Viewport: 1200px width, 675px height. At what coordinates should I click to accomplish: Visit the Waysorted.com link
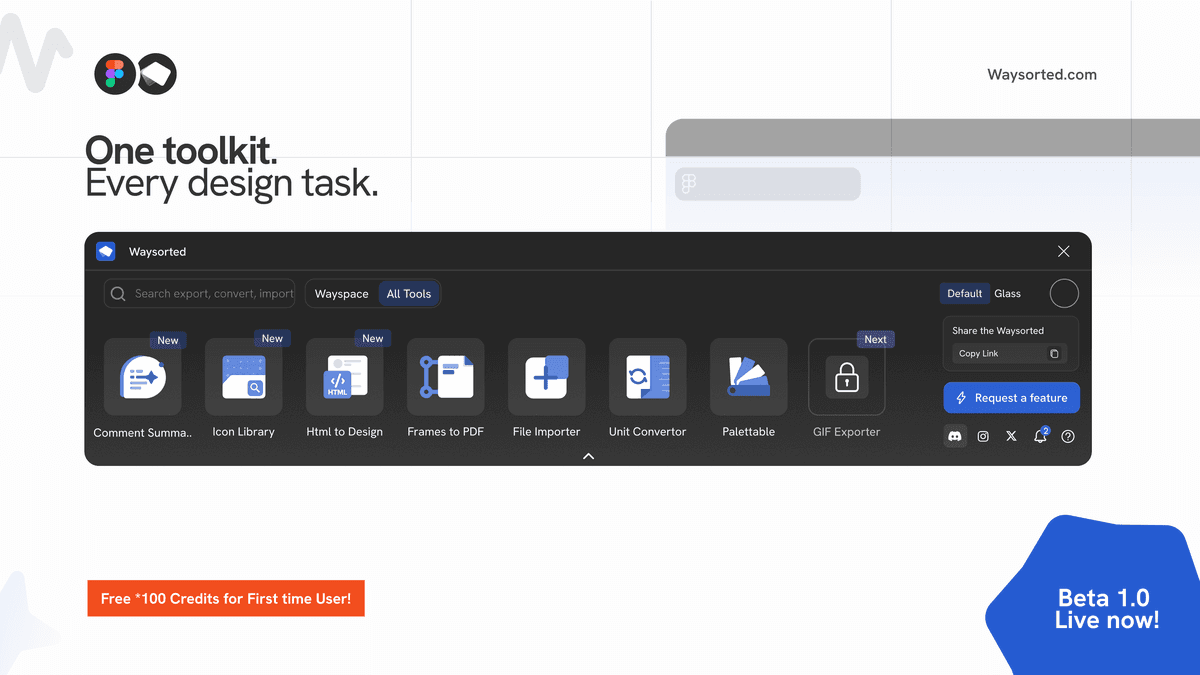click(1042, 75)
